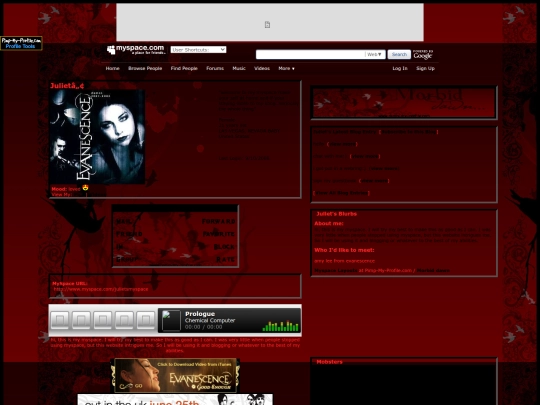Click Forward in the contact box
540x405 pixels.
pyautogui.click(x=218, y=221)
